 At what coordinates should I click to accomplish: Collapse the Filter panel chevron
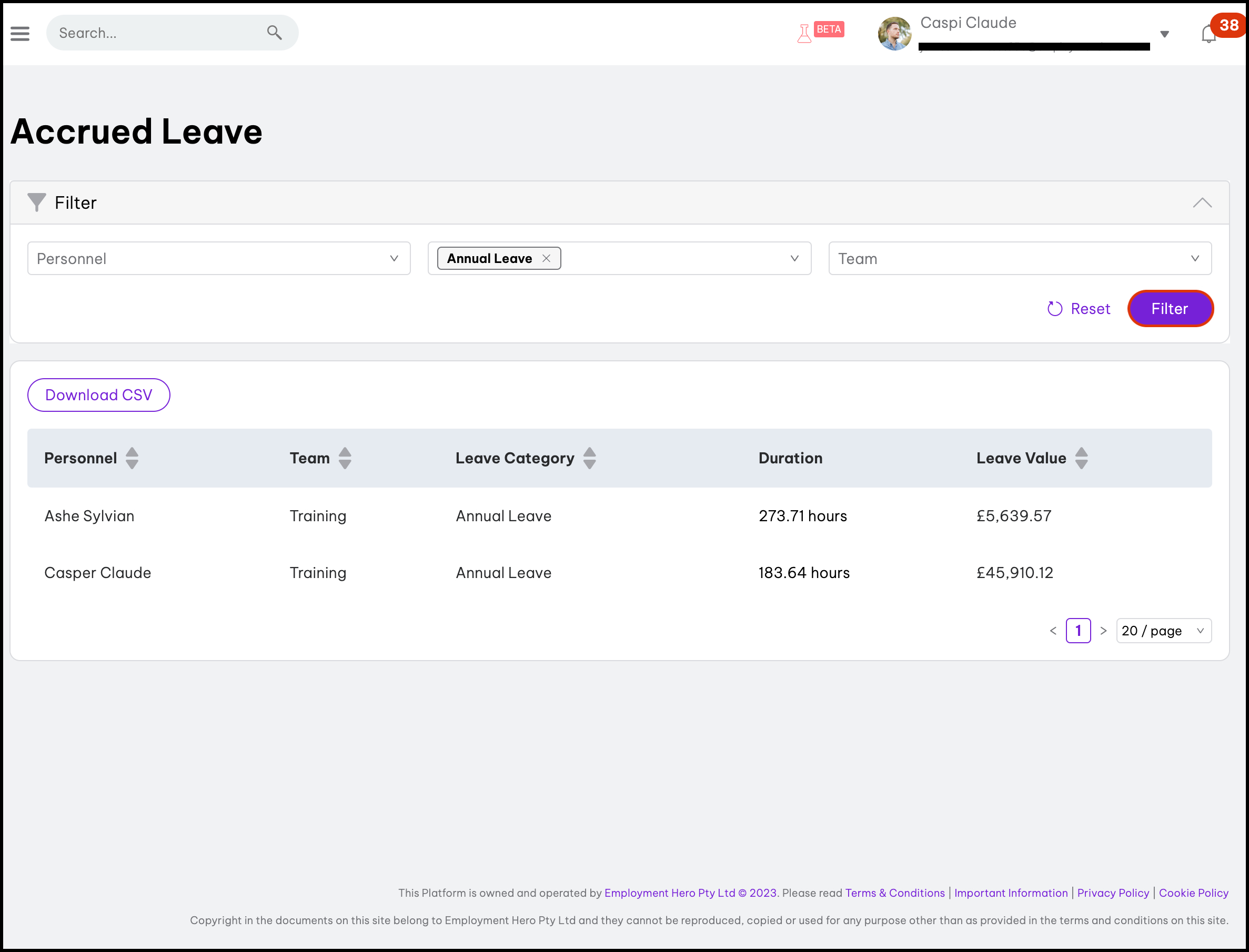1202,203
